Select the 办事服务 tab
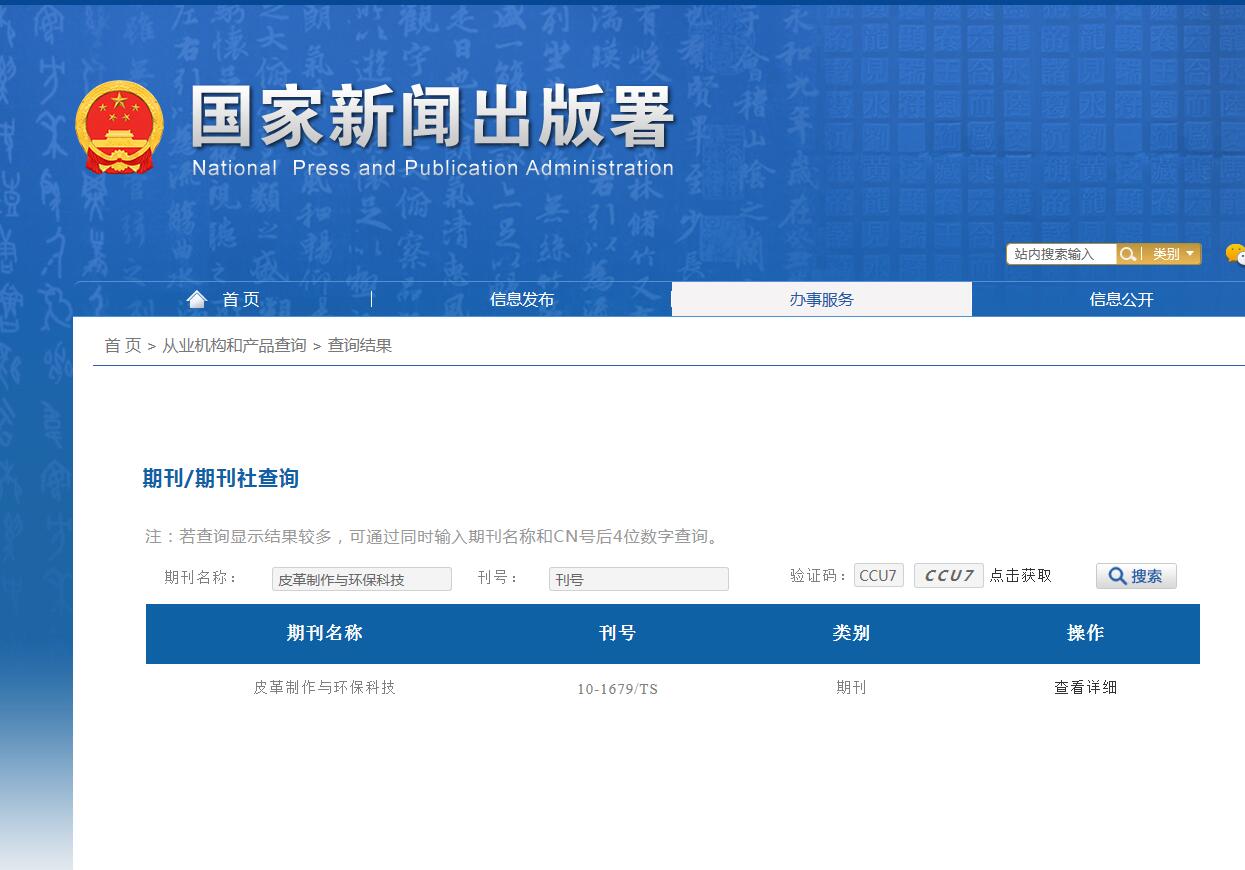Image resolution: width=1245 pixels, height=870 pixels. (x=821, y=298)
